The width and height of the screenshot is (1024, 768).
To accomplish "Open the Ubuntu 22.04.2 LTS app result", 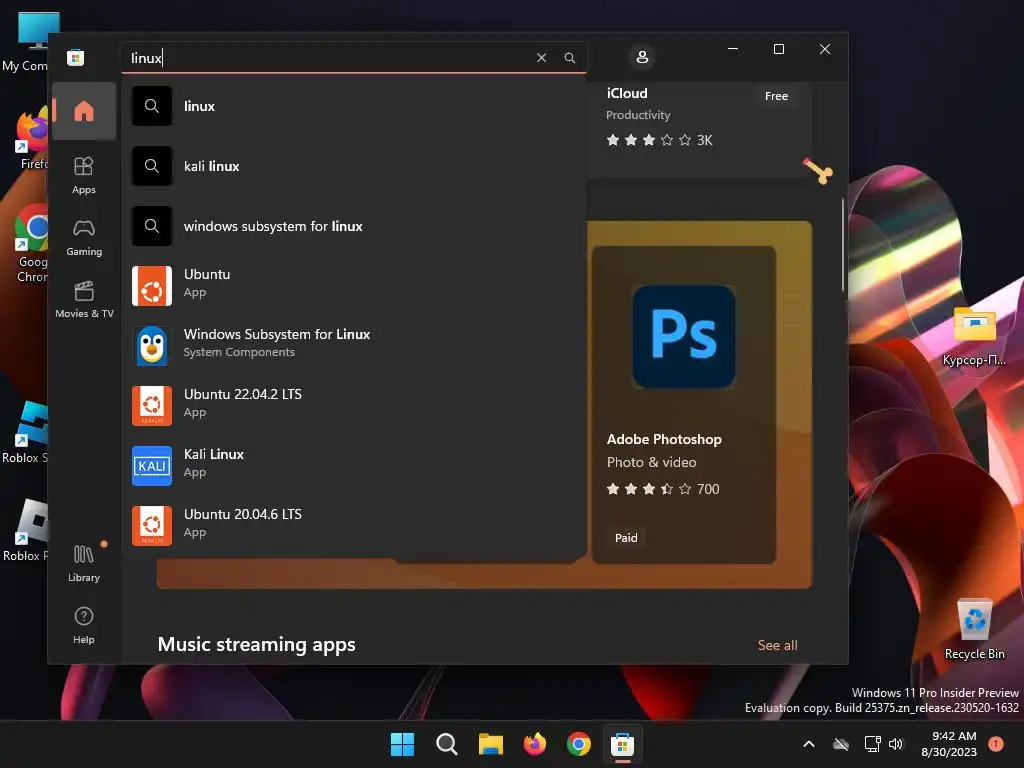I will click(x=354, y=406).
